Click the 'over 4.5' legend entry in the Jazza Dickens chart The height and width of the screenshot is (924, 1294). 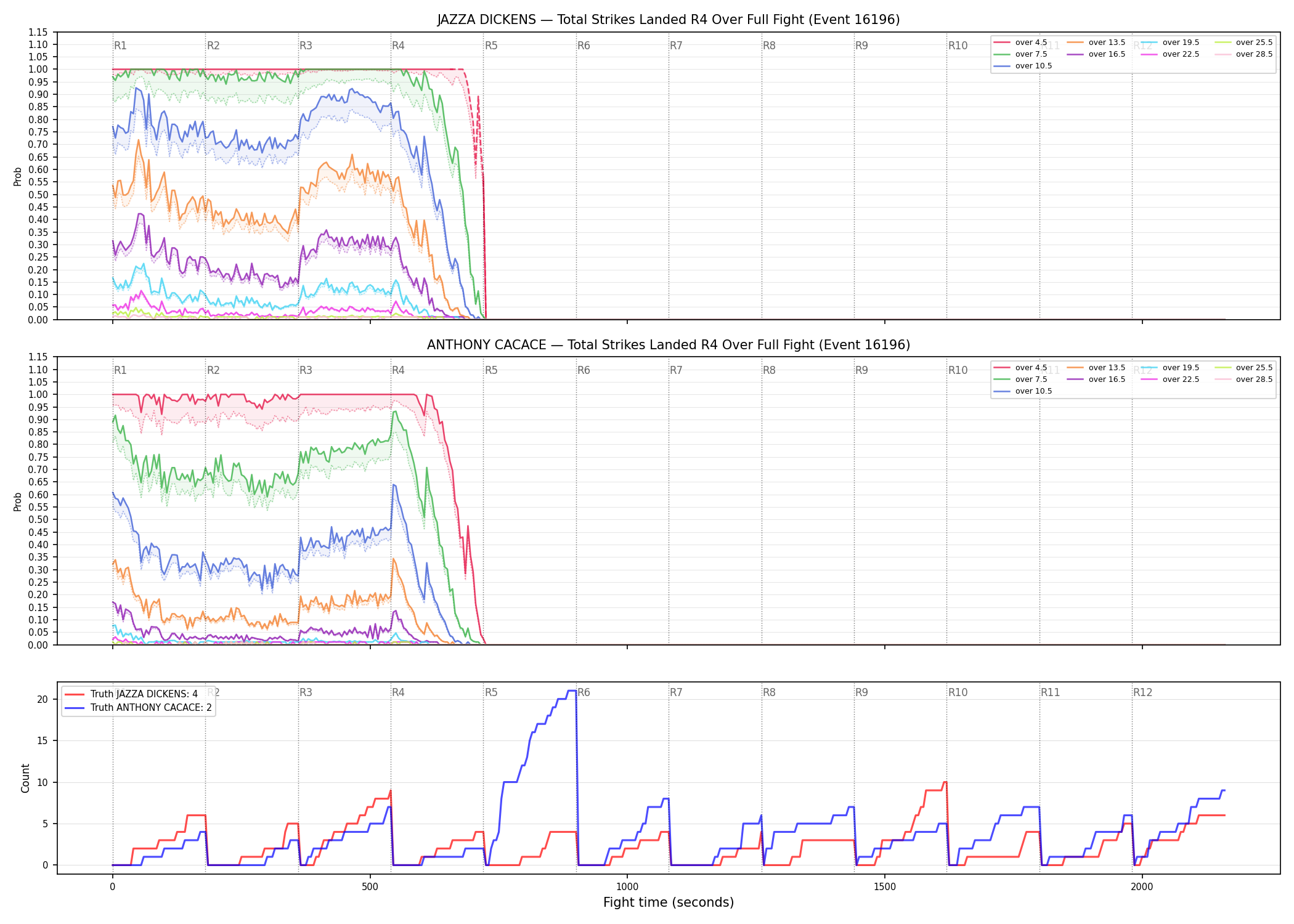click(1020, 43)
